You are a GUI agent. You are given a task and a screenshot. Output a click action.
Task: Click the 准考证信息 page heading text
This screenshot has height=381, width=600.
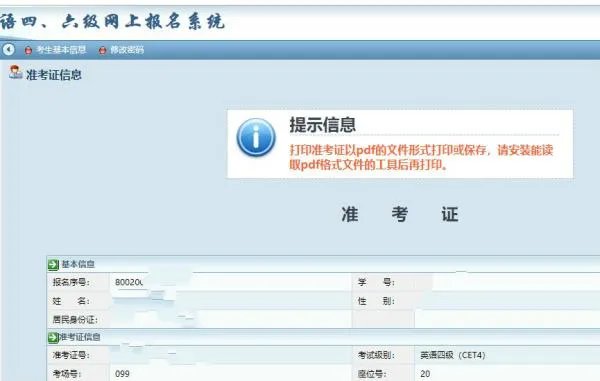coord(54,75)
